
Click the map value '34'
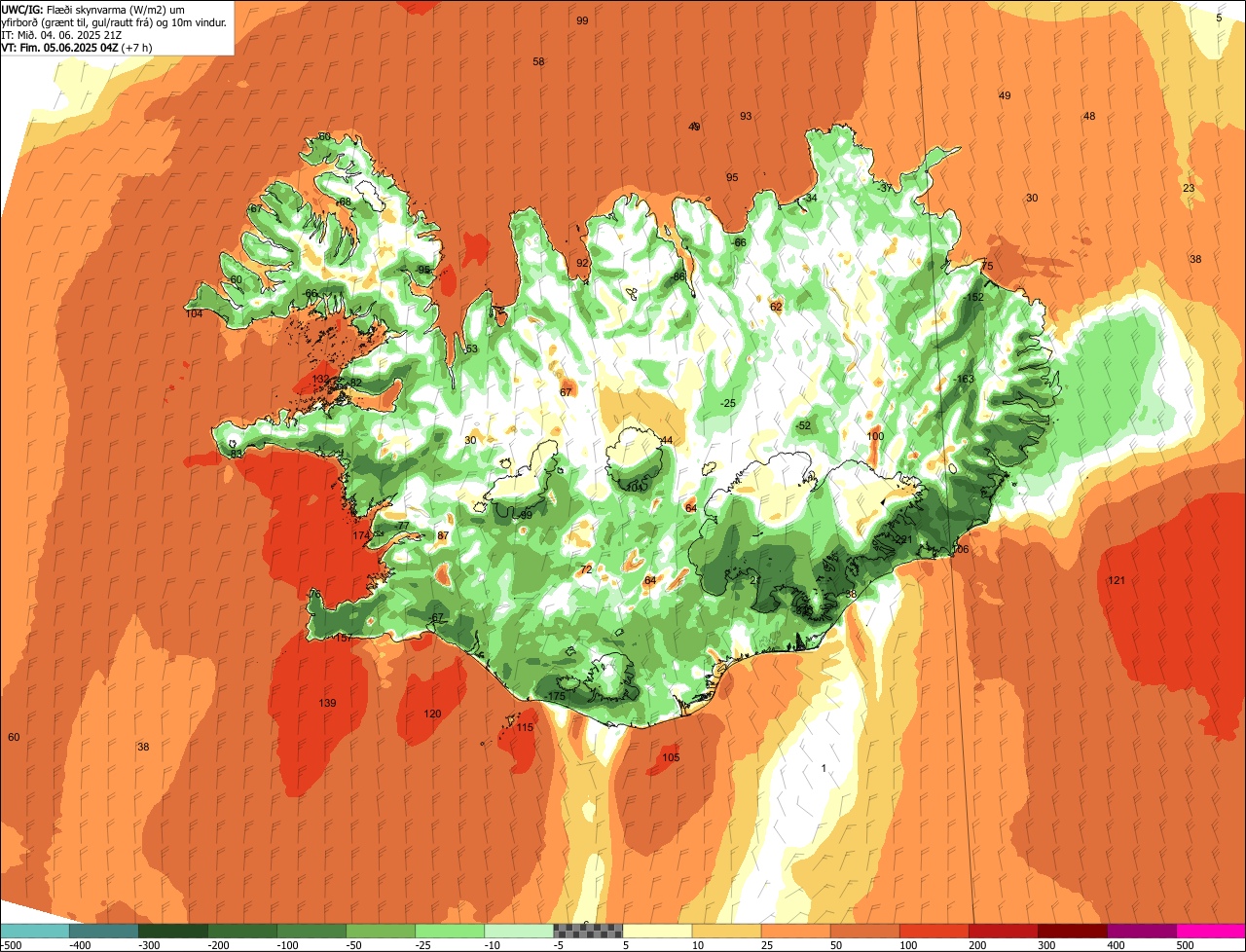pyautogui.click(x=812, y=198)
